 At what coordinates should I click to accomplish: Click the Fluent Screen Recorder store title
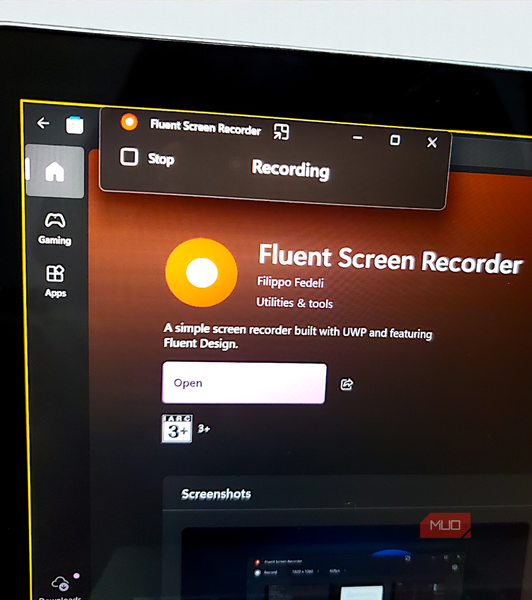390,260
